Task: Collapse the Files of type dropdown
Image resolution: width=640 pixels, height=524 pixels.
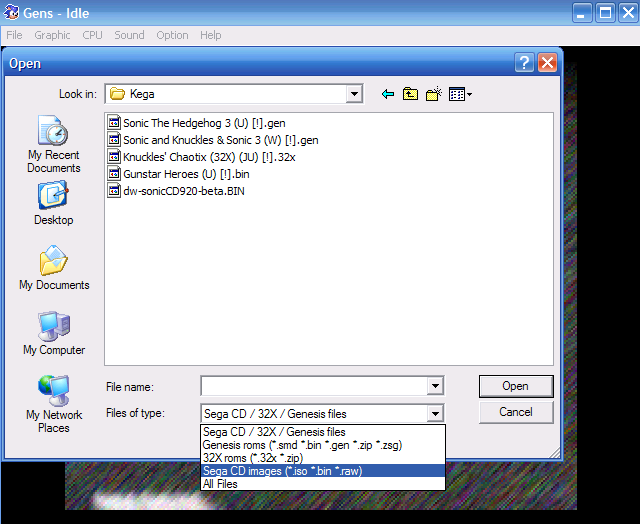Action: click(434, 413)
